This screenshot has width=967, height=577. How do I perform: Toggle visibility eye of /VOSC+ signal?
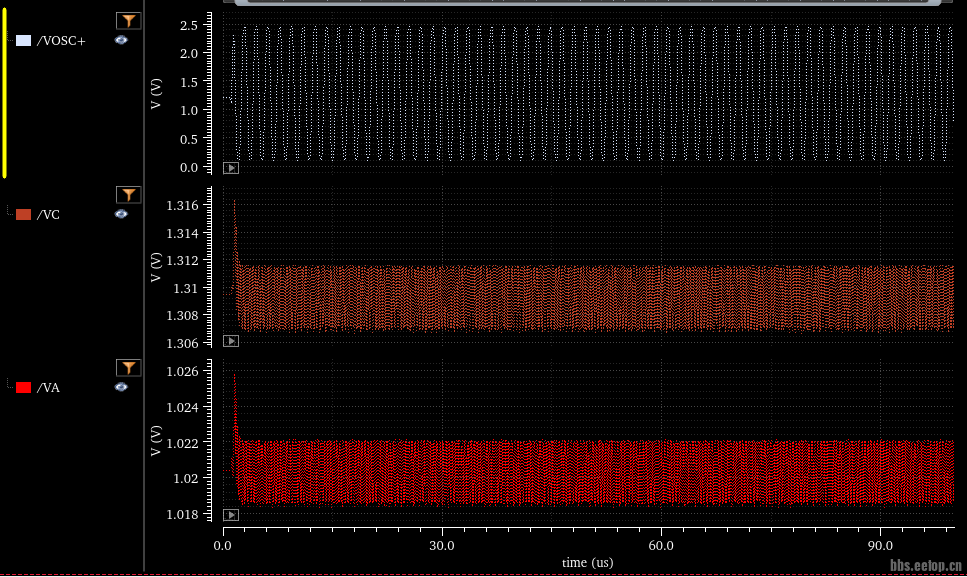click(x=121, y=40)
